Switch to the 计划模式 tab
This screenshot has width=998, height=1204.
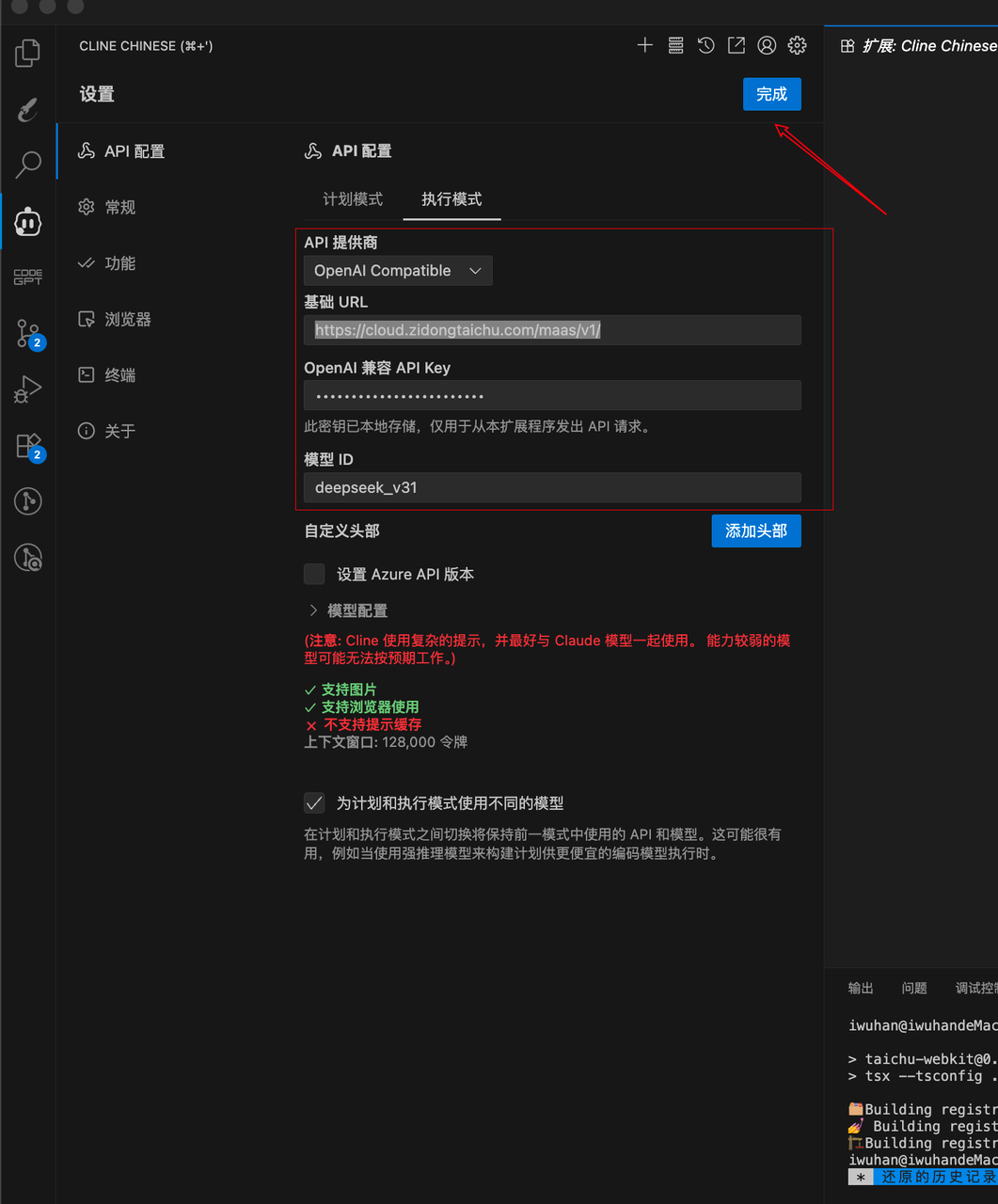[x=353, y=199]
